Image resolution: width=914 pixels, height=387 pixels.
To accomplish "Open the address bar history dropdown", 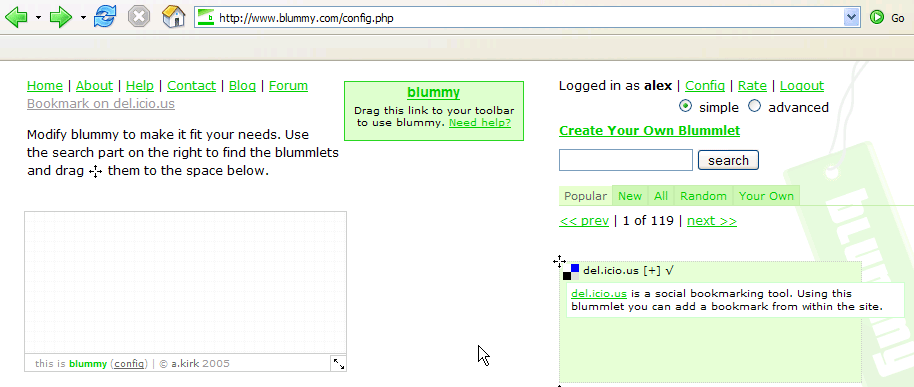I will 852,17.
